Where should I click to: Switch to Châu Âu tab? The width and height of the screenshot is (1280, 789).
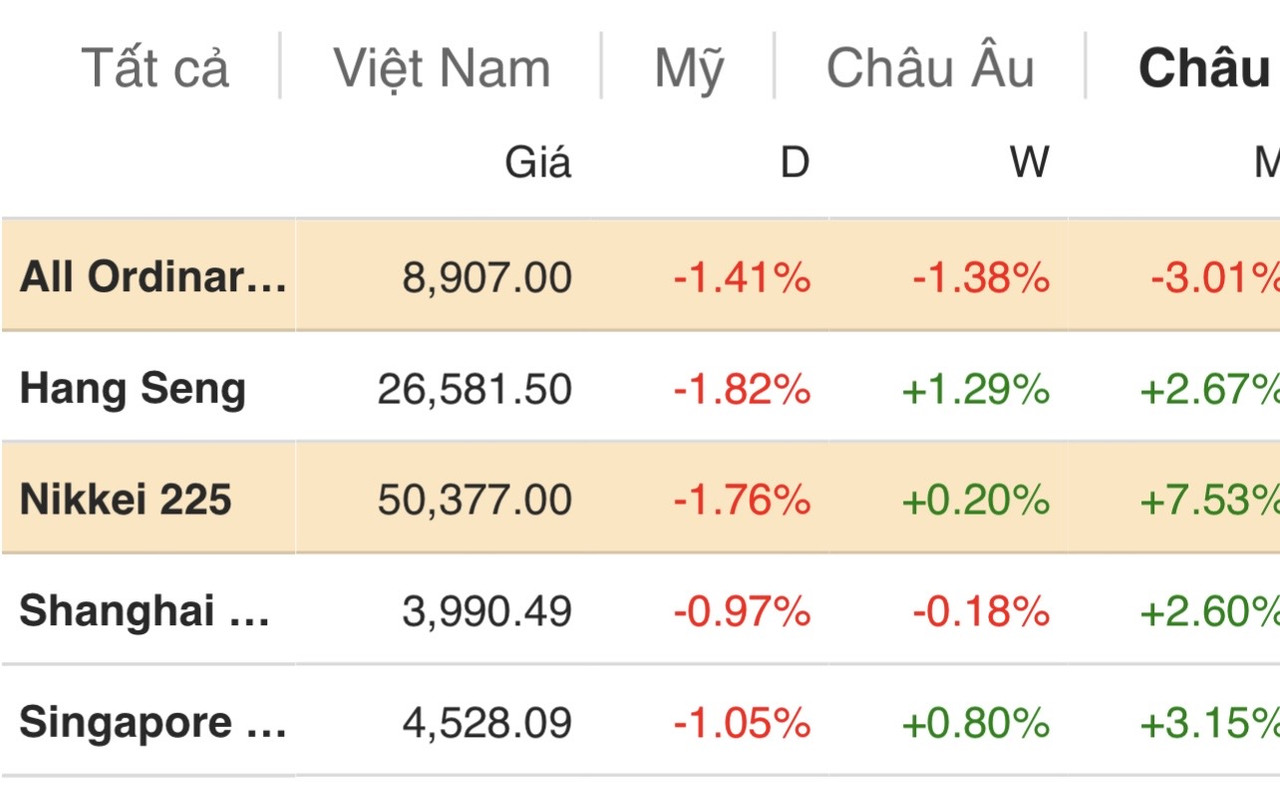[x=930, y=68]
